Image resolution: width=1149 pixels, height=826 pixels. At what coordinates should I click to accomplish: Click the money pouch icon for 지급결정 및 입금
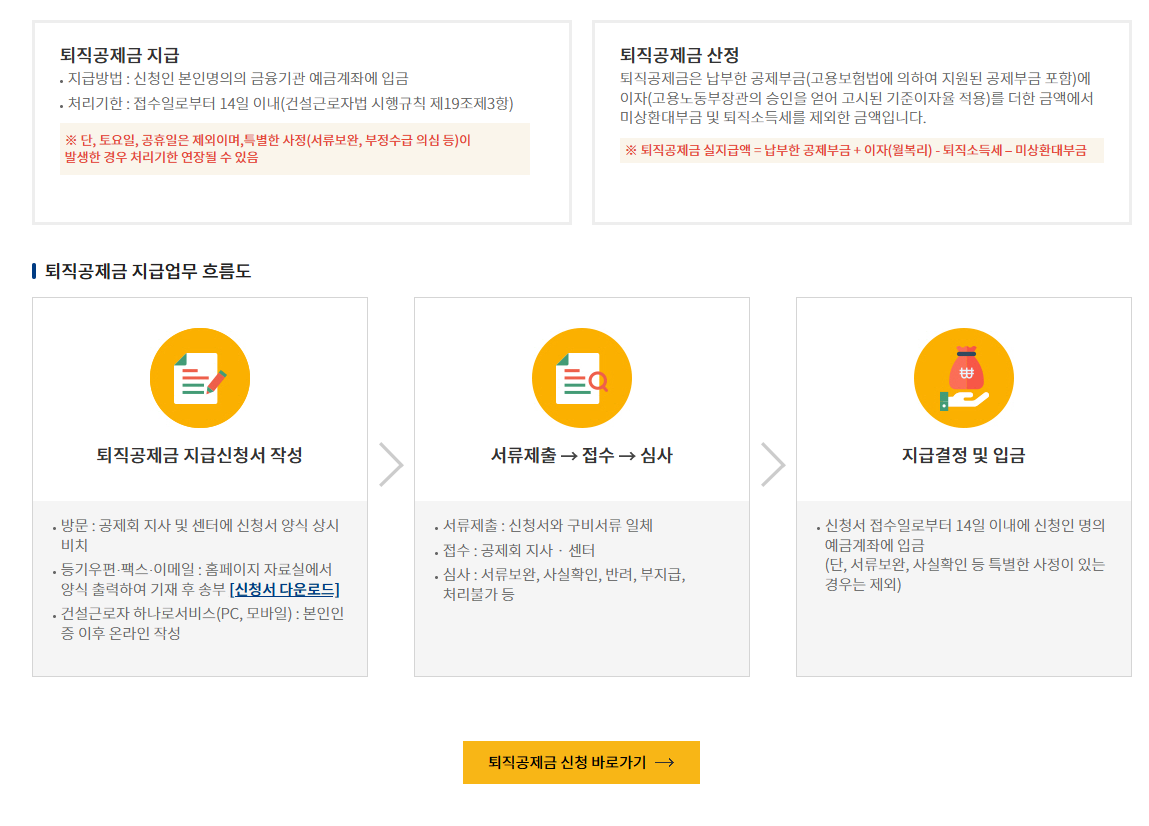[963, 378]
